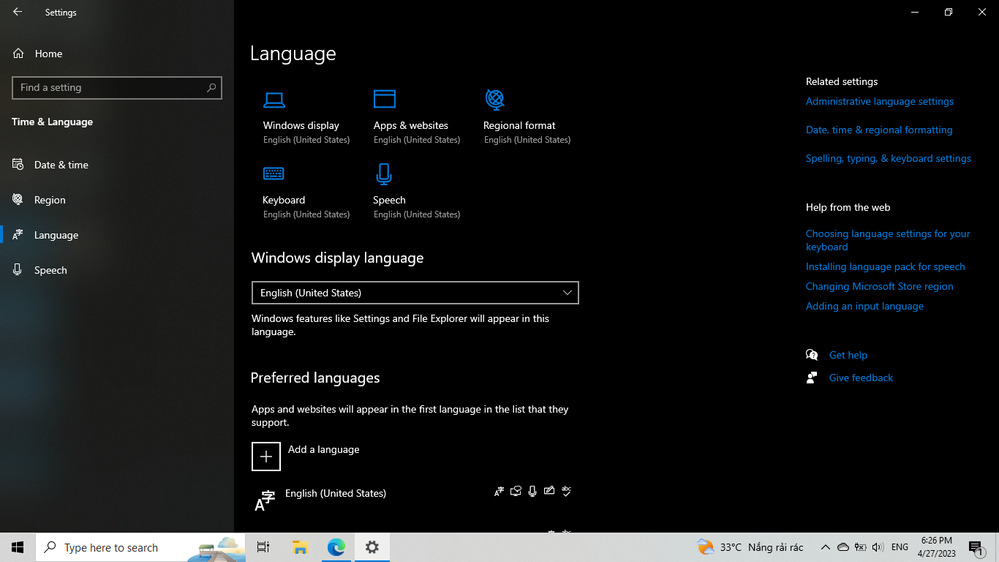
Task: Click the OneDrive cloud tray icon
Action: coord(843,547)
